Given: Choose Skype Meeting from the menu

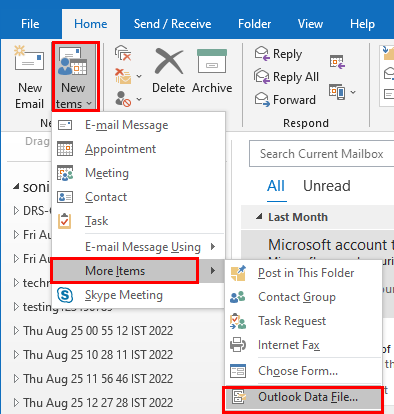Looking at the screenshot, I should [x=138, y=295].
